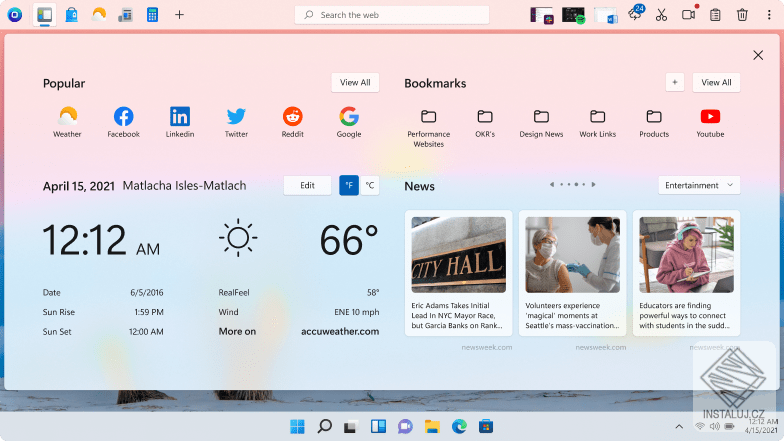Click View All in Bookmarks section

click(716, 82)
